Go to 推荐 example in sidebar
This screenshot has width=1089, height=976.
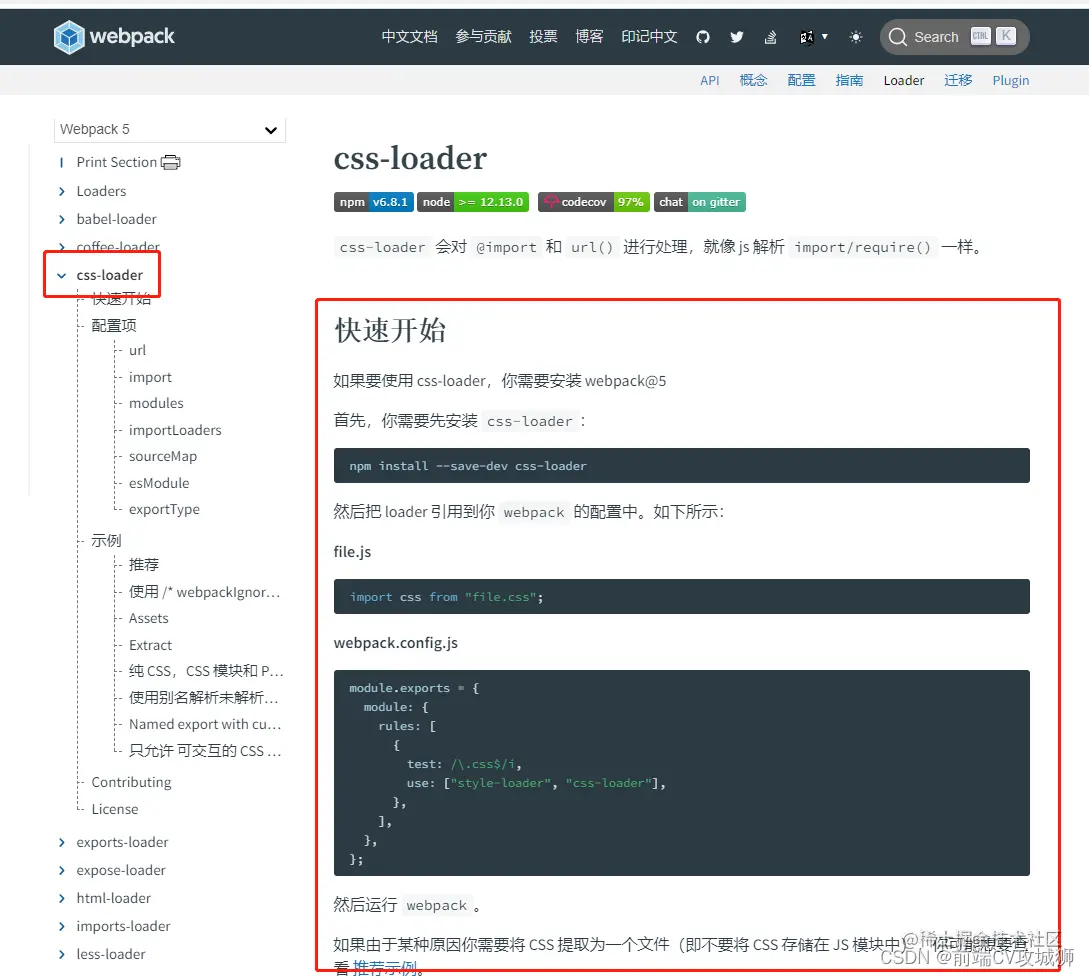pos(144,565)
